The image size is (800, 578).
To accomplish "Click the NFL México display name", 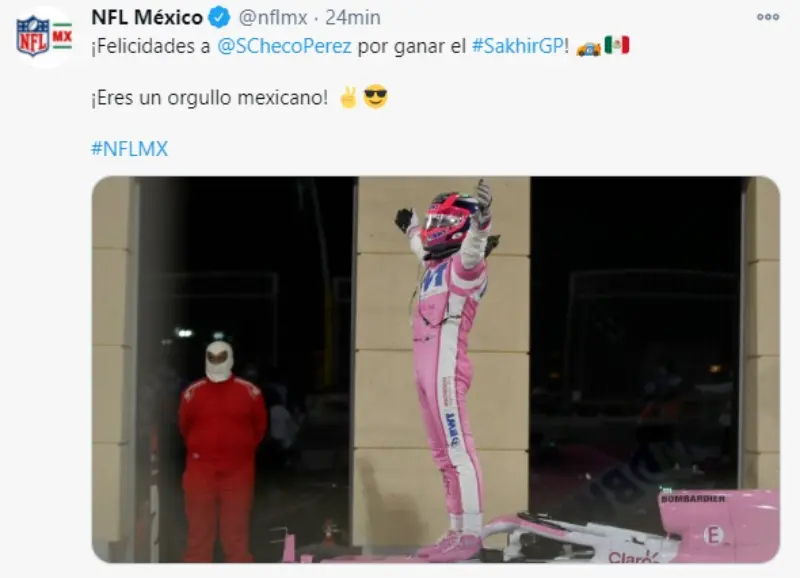I will pos(147,18).
